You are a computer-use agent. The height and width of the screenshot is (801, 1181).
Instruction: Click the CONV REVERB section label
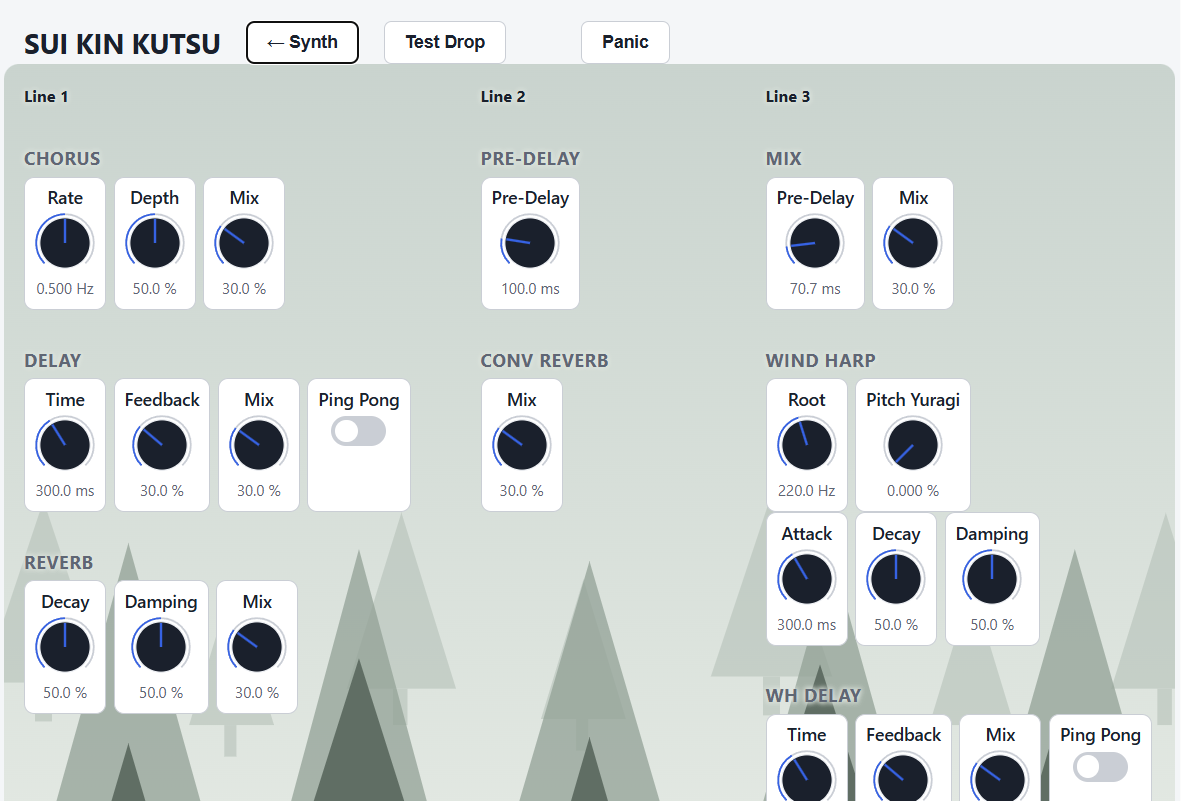click(545, 361)
